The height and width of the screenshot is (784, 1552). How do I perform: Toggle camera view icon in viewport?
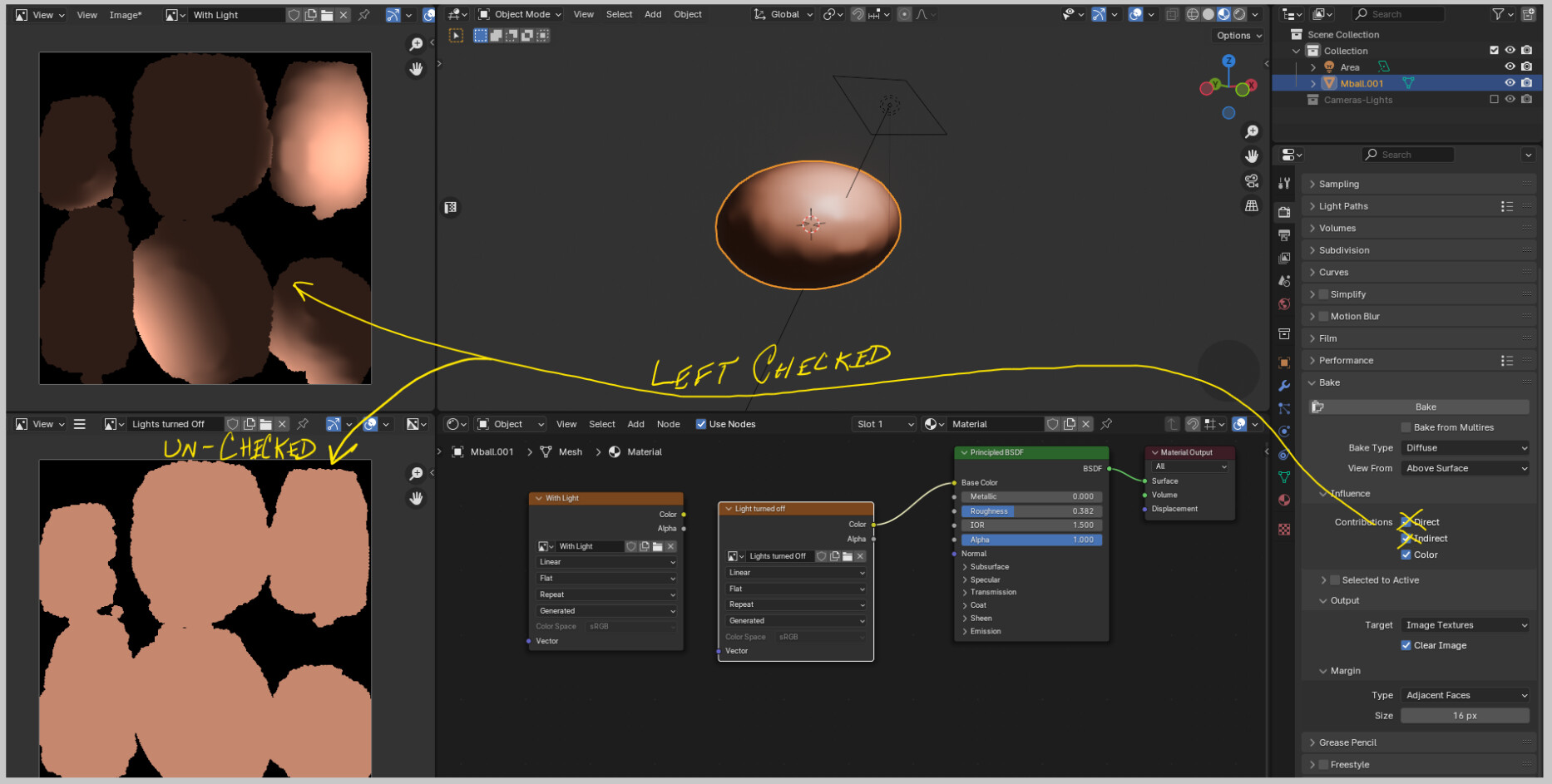point(1252,181)
